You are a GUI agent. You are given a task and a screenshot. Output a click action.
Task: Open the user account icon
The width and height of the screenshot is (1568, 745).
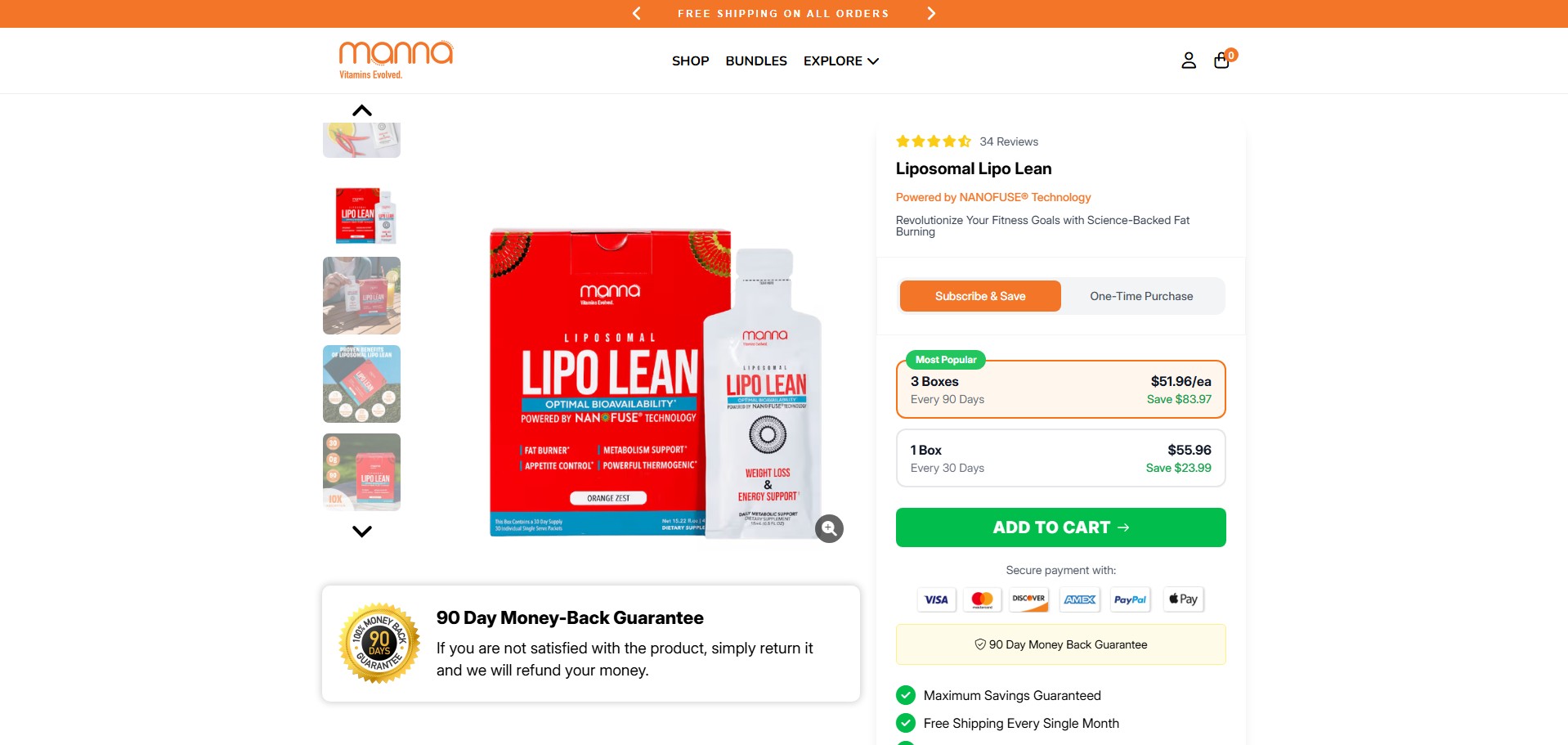tap(1189, 61)
